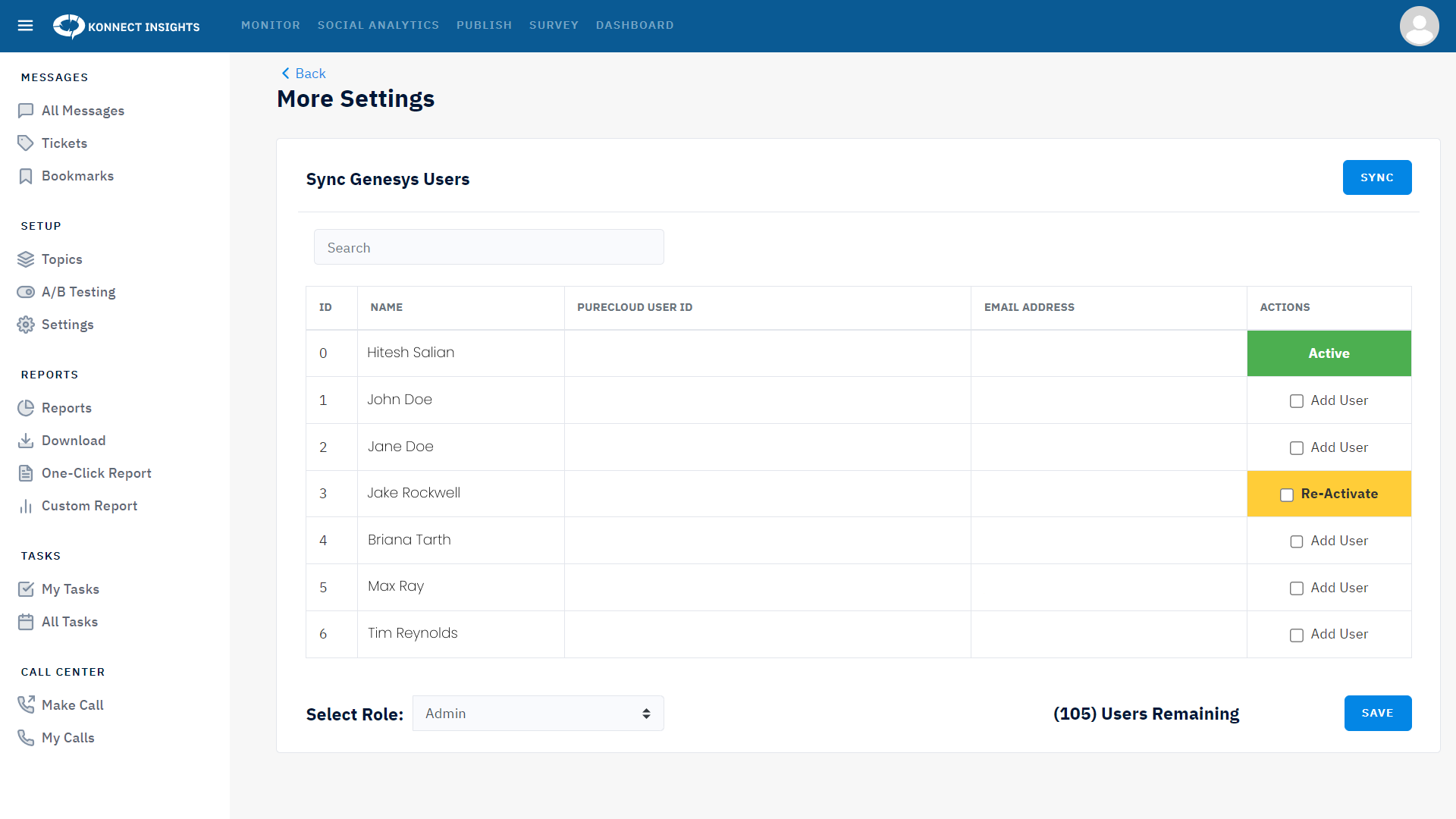Click the Bookmarks icon in sidebar
The image size is (1456, 819).
26,176
